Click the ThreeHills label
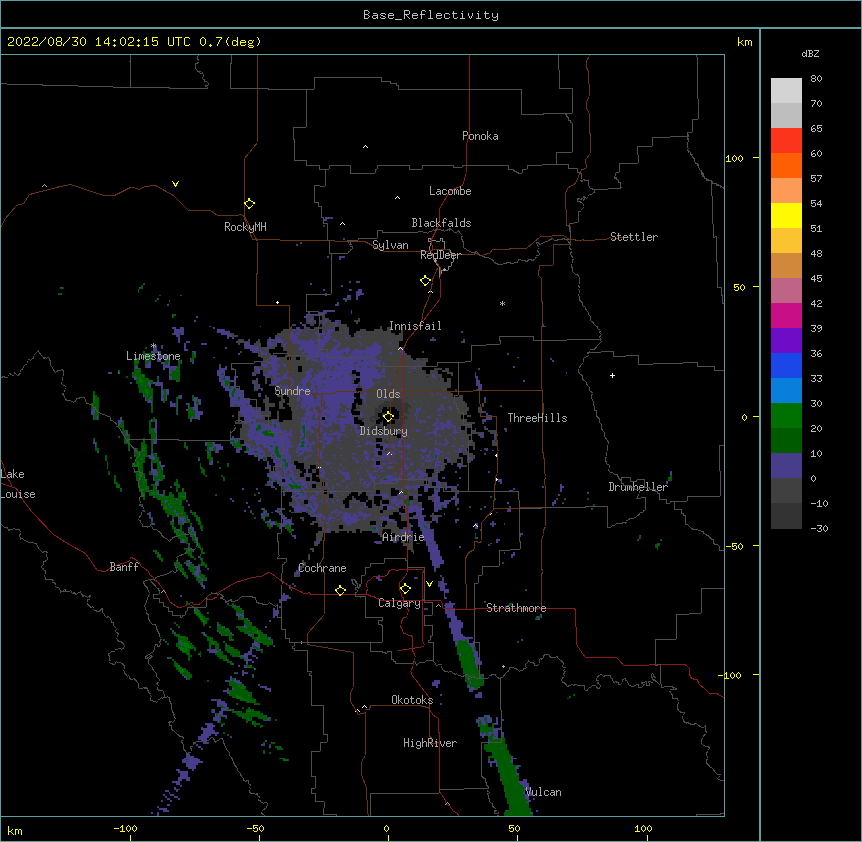Screen dimensions: 862x842 pyautogui.click(x=537, y=418)
